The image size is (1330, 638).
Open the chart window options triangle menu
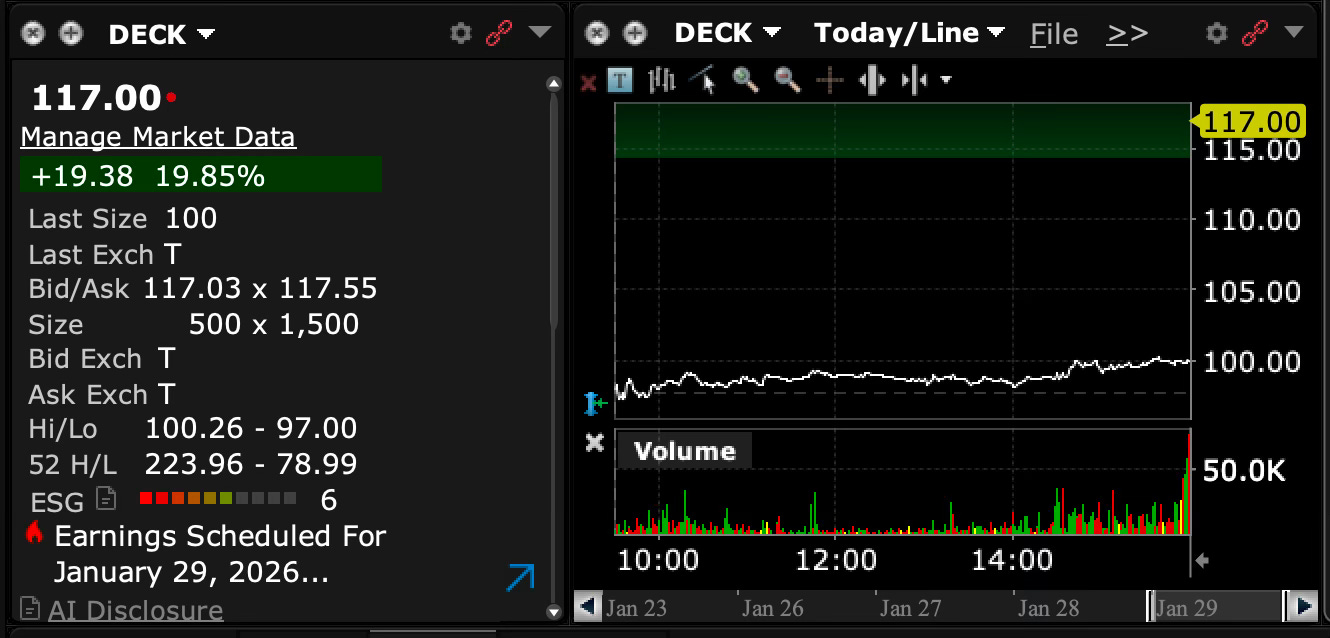coord(1295,32)
